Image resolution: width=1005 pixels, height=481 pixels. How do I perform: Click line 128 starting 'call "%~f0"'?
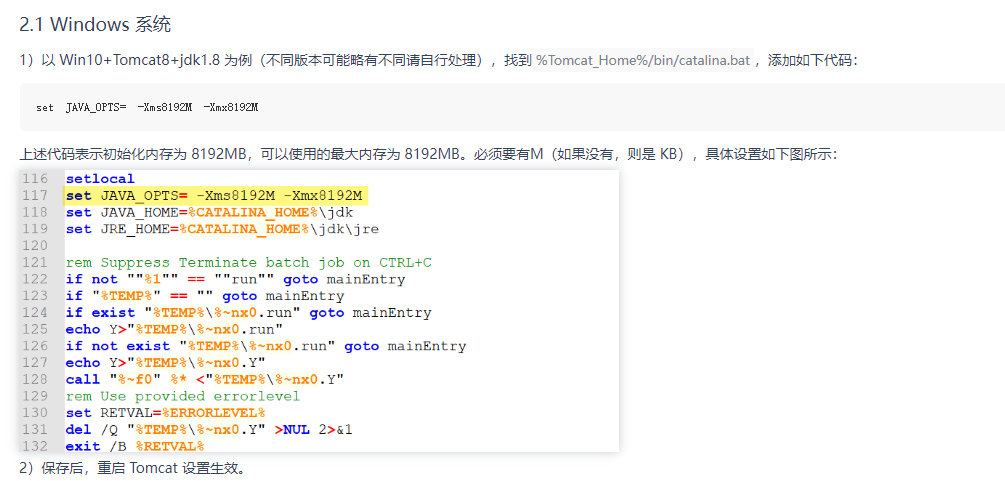click(204, 379)
